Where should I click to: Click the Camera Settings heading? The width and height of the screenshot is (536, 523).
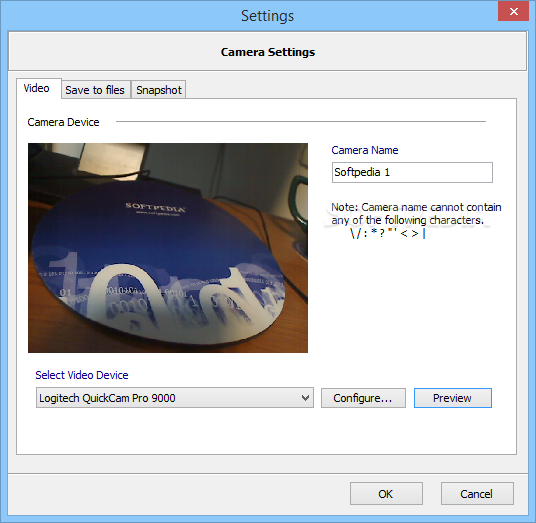pos(268,52)
